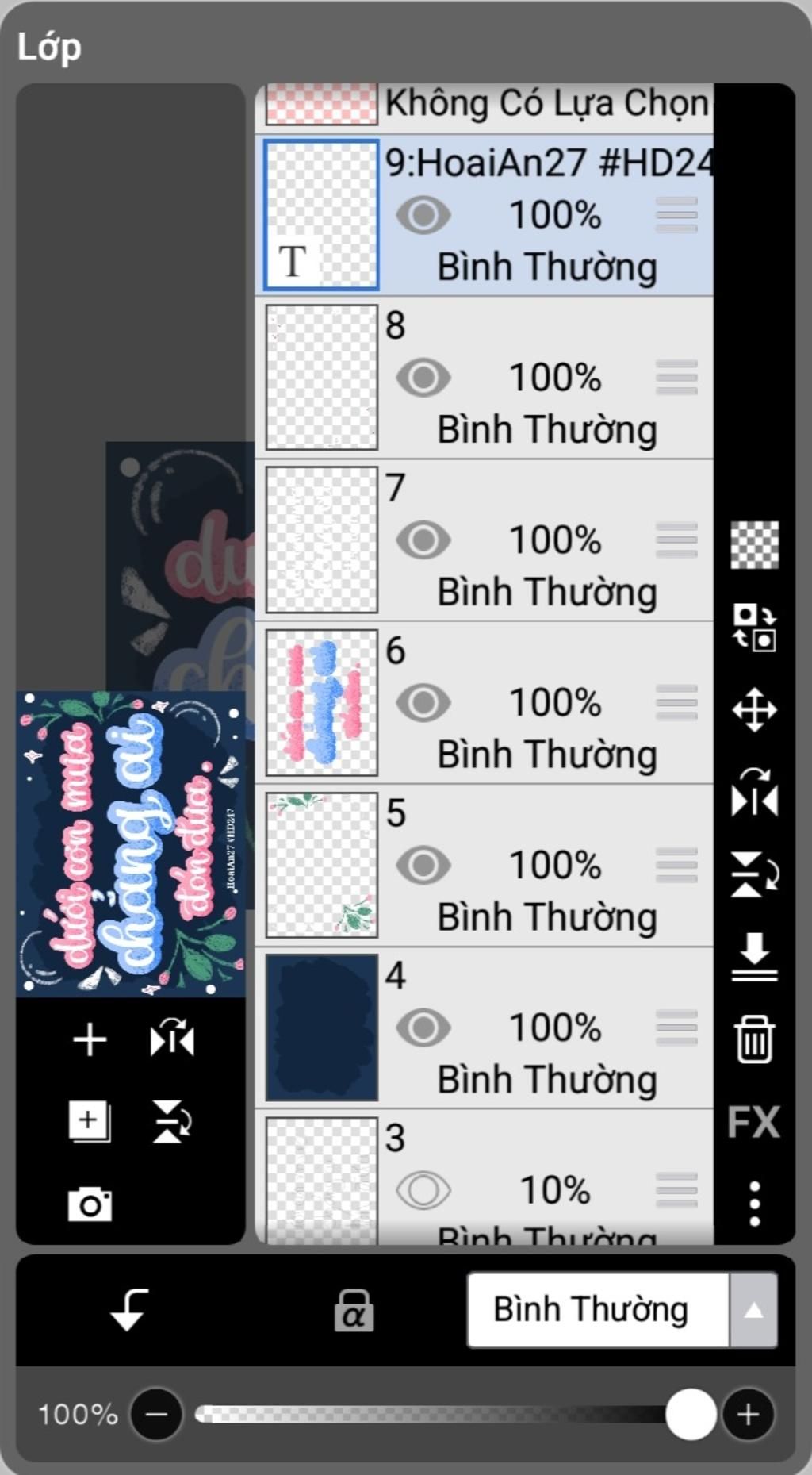Decrease opacity with the minus button
Viewport: 812px width, 1475px height.
(156, 1414)
